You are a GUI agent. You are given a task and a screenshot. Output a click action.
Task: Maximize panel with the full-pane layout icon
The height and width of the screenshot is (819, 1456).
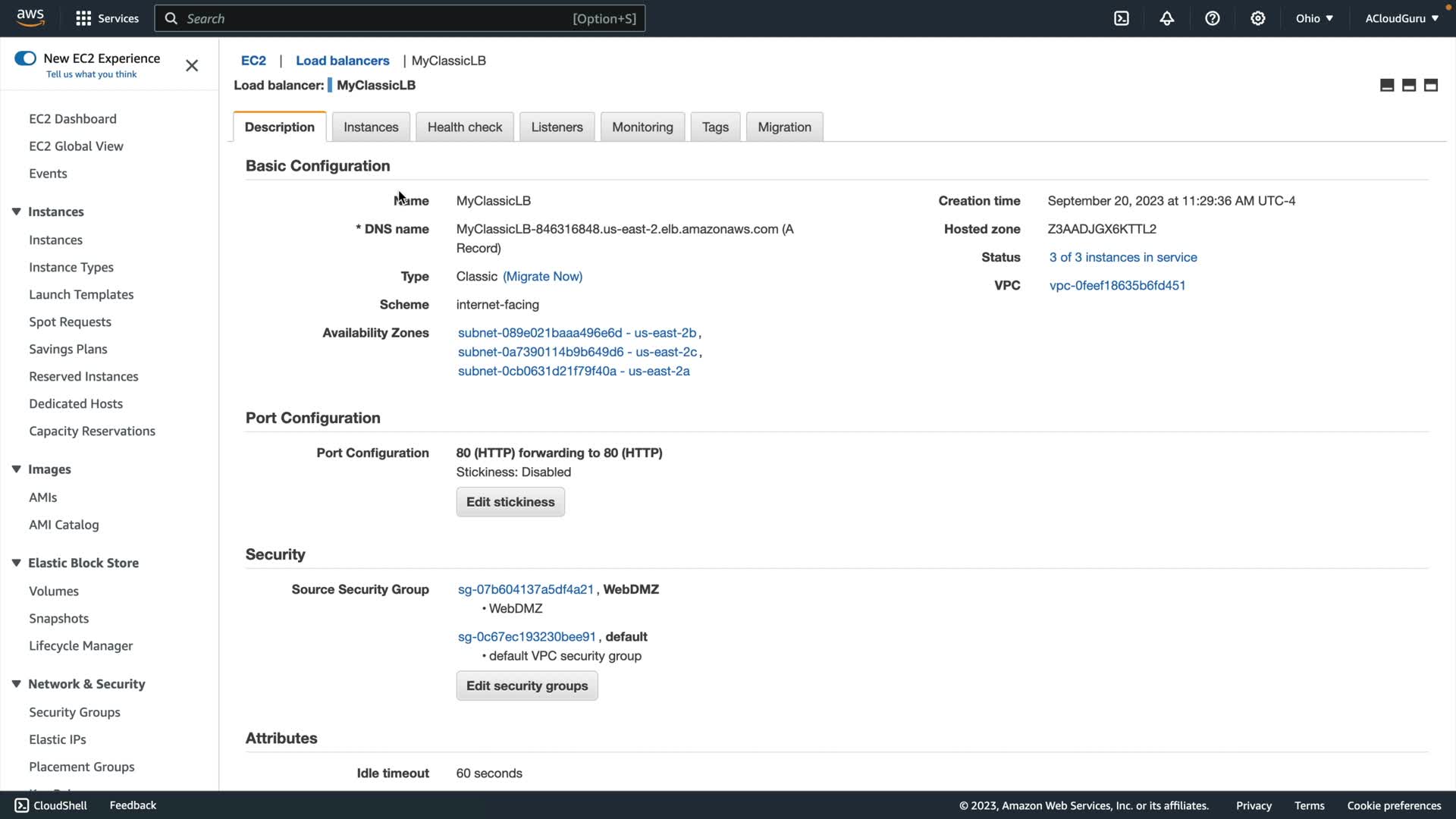click(x=1431, y=85)
